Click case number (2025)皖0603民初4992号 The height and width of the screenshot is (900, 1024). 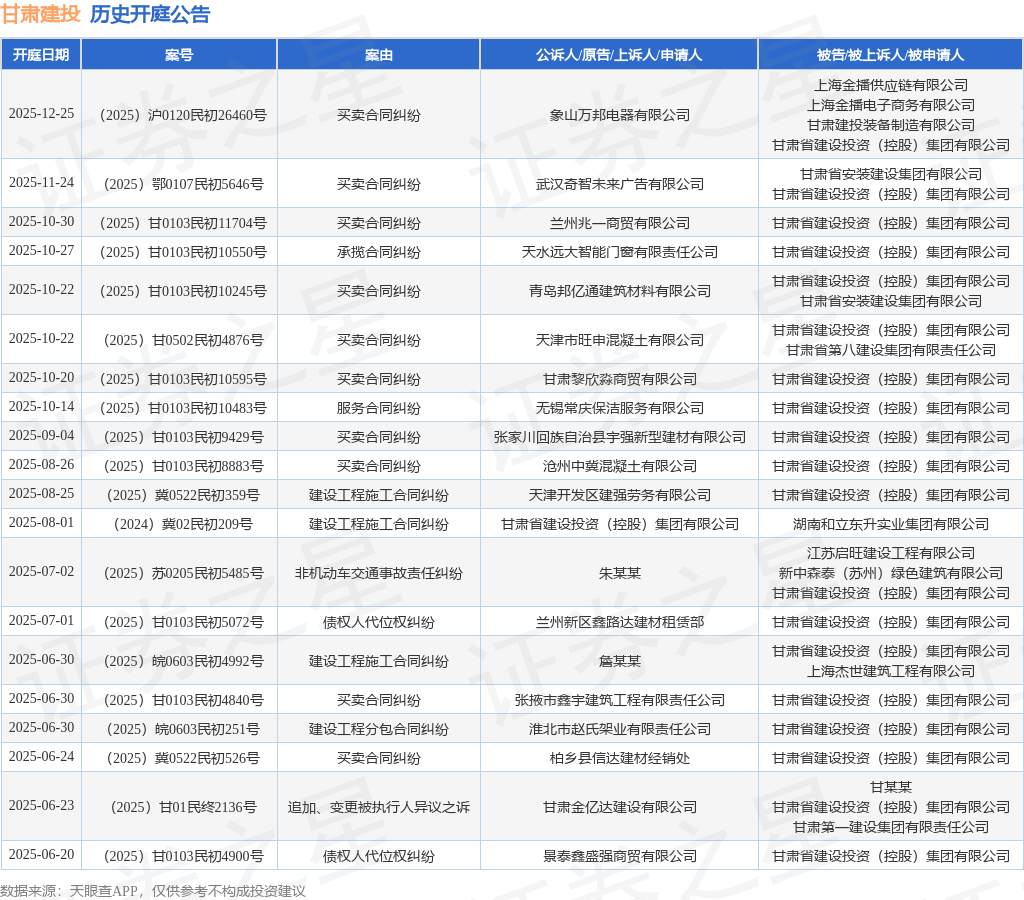(x=184, y=662)
